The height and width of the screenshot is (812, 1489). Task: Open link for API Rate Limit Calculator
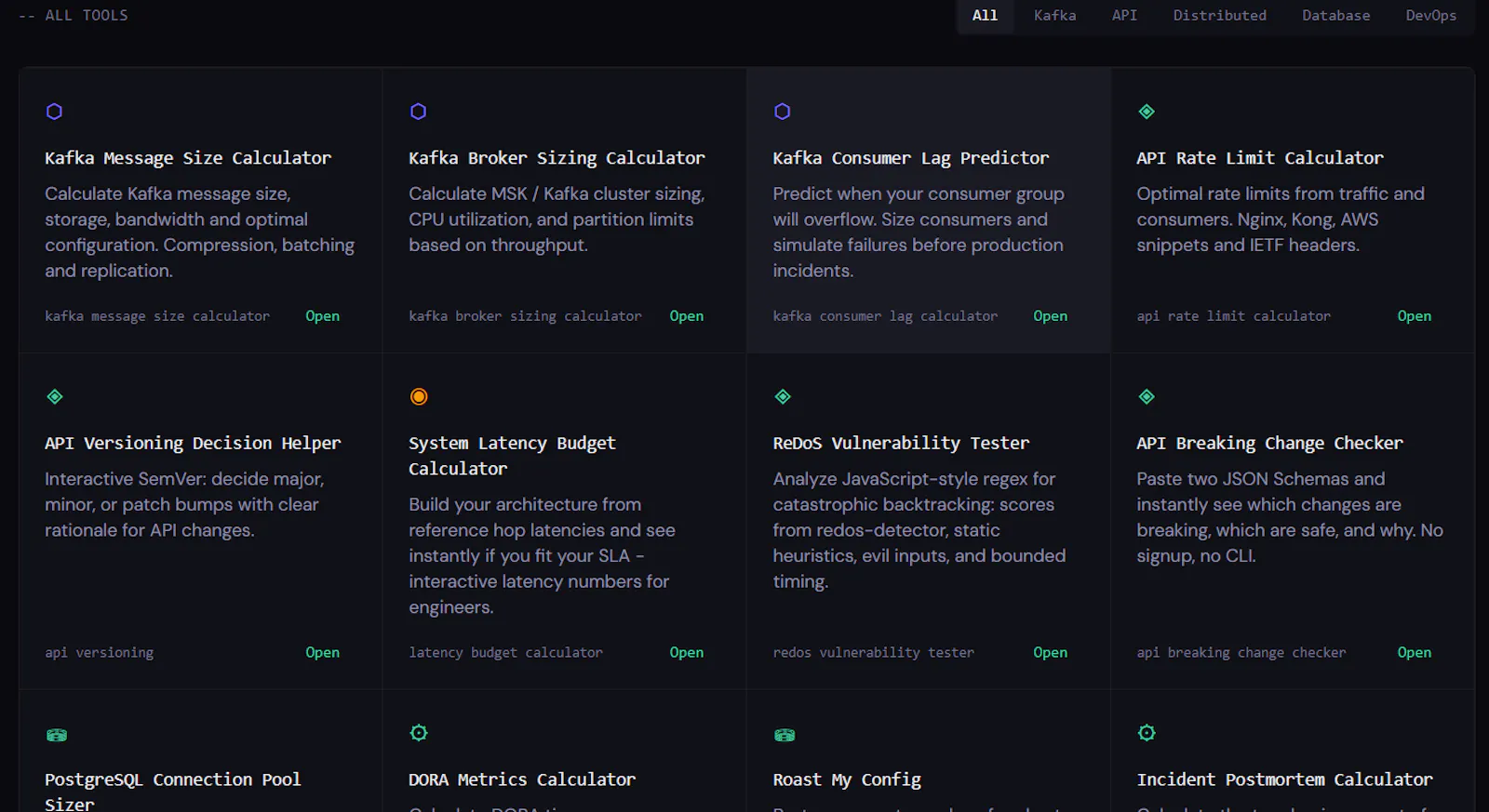(1414, 316)
